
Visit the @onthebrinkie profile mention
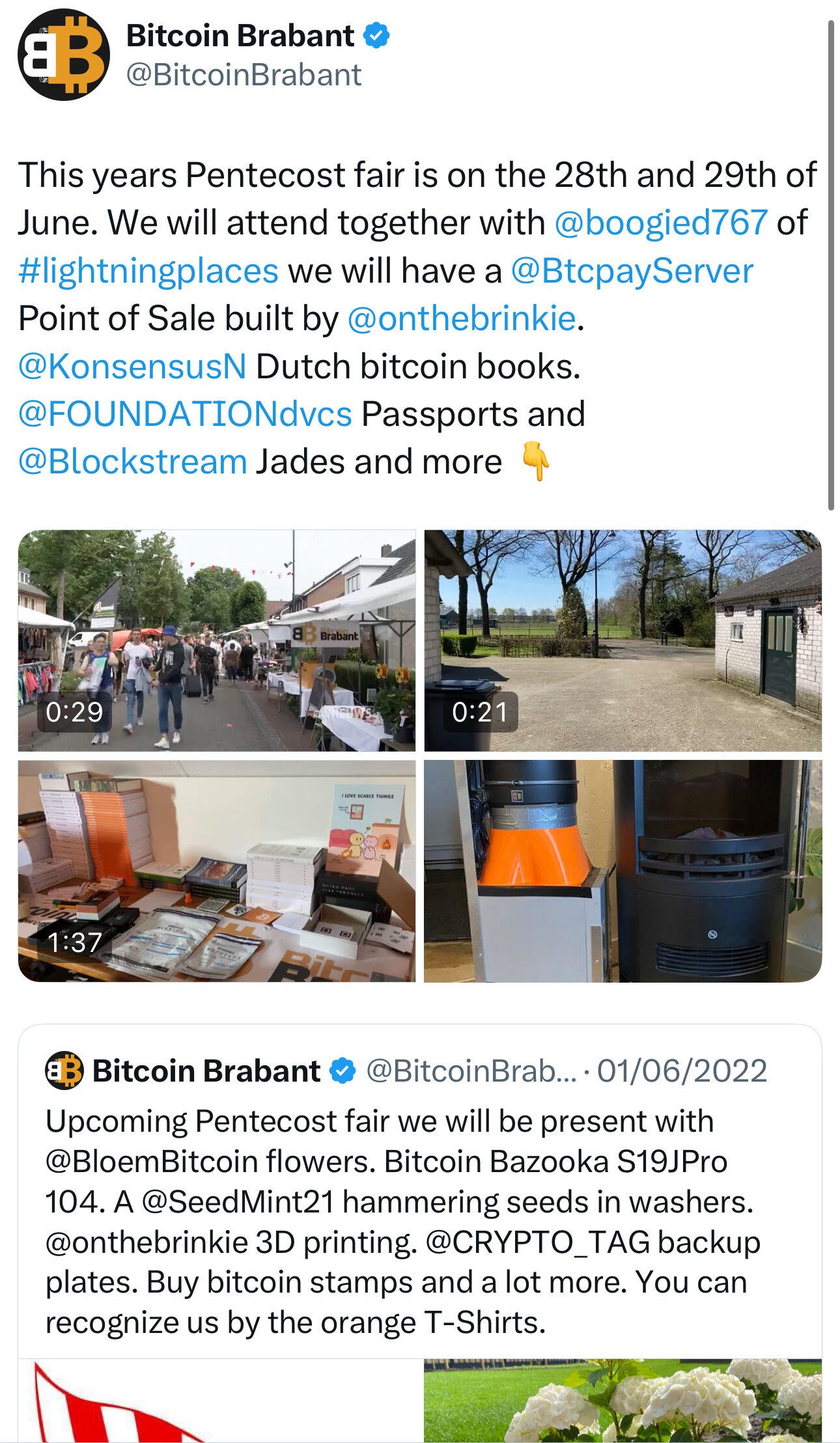pyautogui.click(x=462, y=319)
